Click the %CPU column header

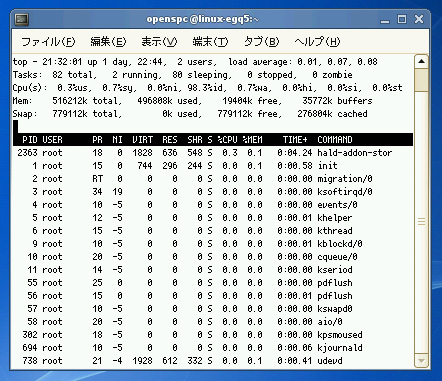[227, 140]
